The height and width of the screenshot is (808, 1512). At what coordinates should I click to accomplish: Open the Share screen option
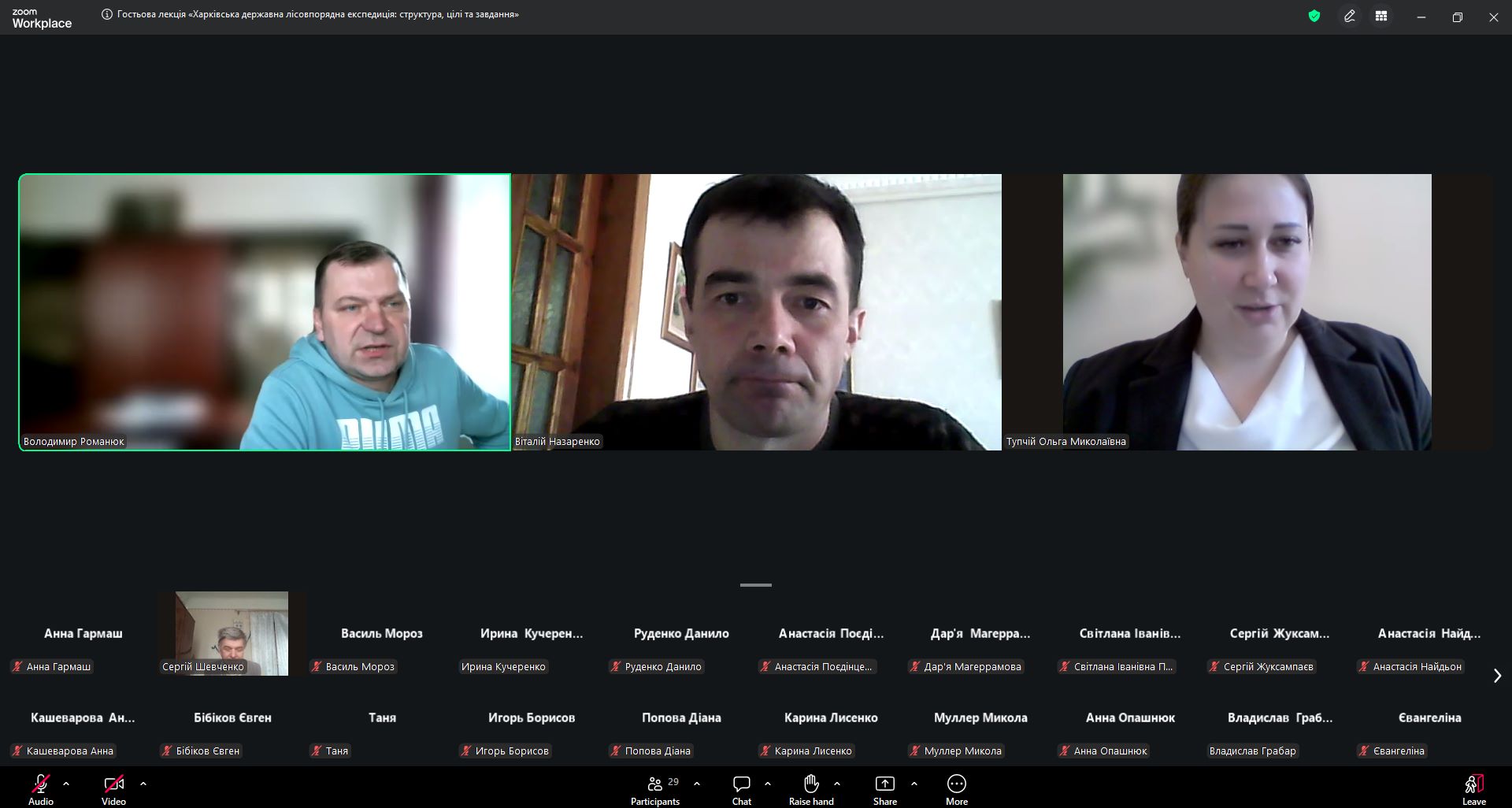click(x=884, y=789)
